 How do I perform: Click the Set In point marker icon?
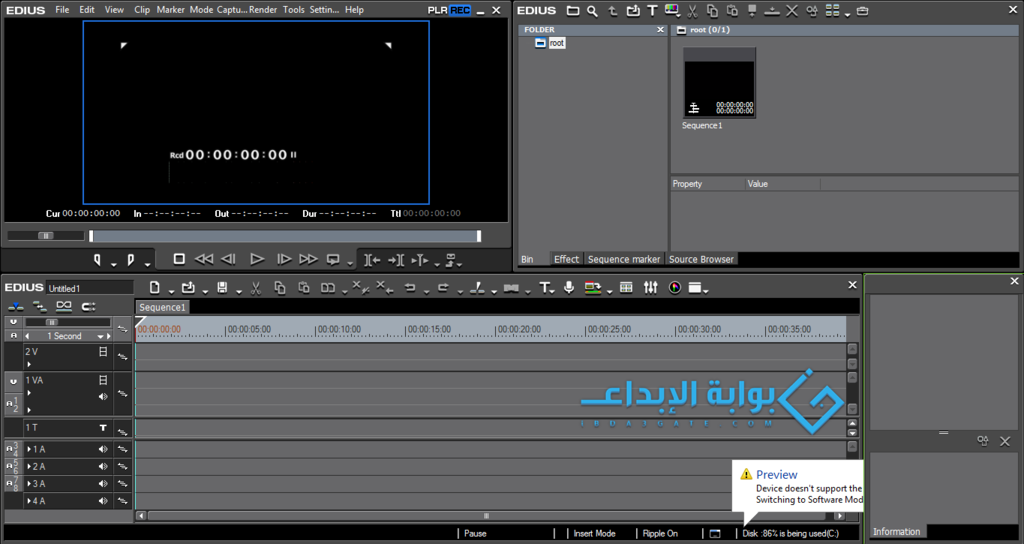(97, 260)
